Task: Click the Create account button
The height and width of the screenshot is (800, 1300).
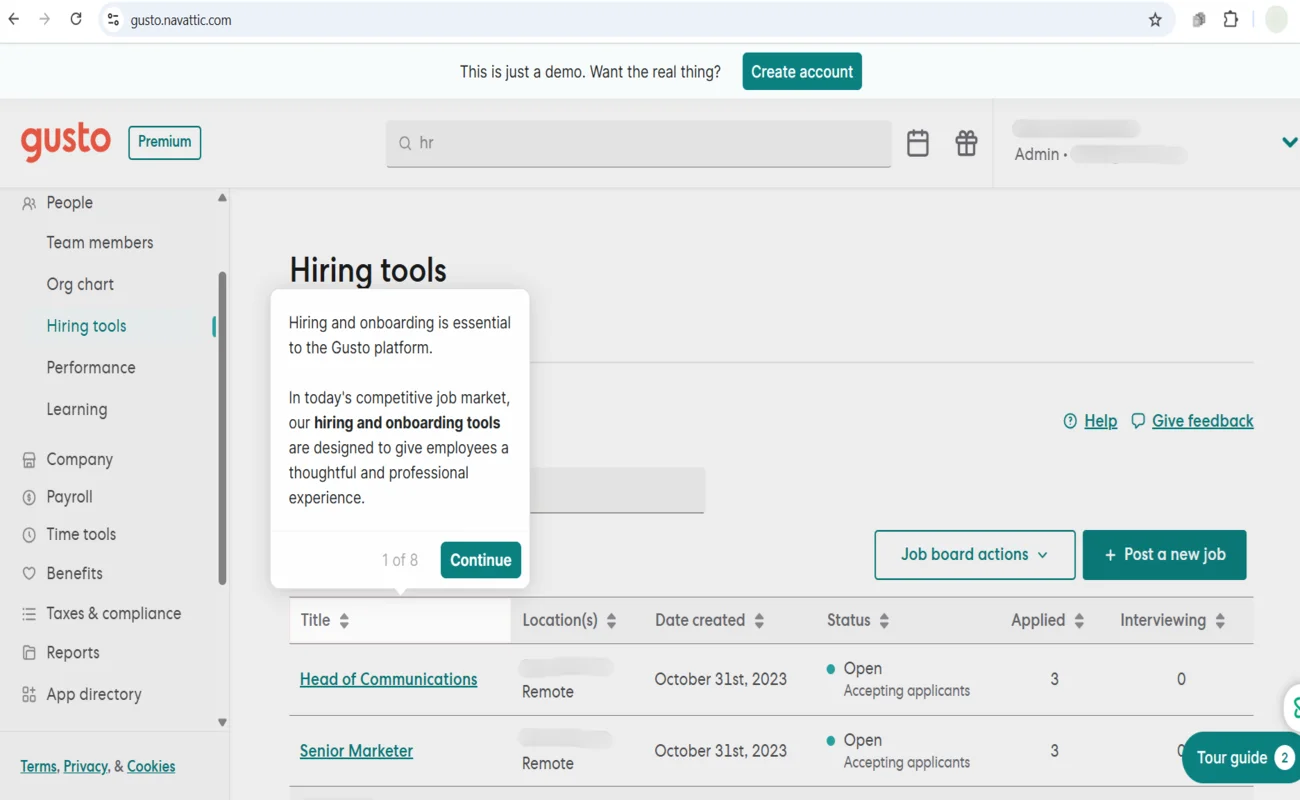Action: coord(802,72)
